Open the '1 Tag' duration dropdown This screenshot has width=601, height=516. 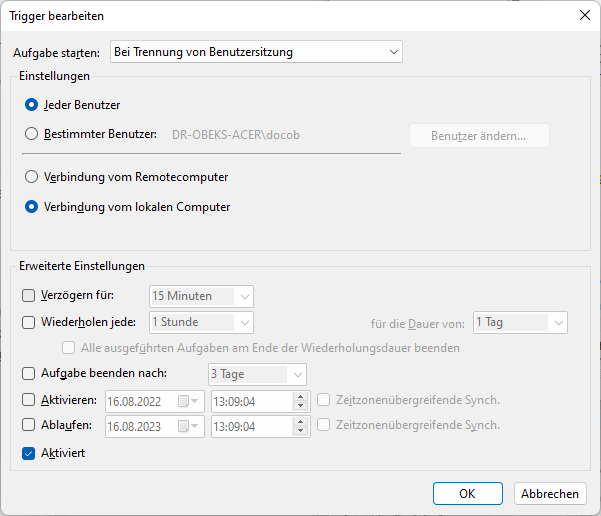pyautogui.click(x=520, y=322)
